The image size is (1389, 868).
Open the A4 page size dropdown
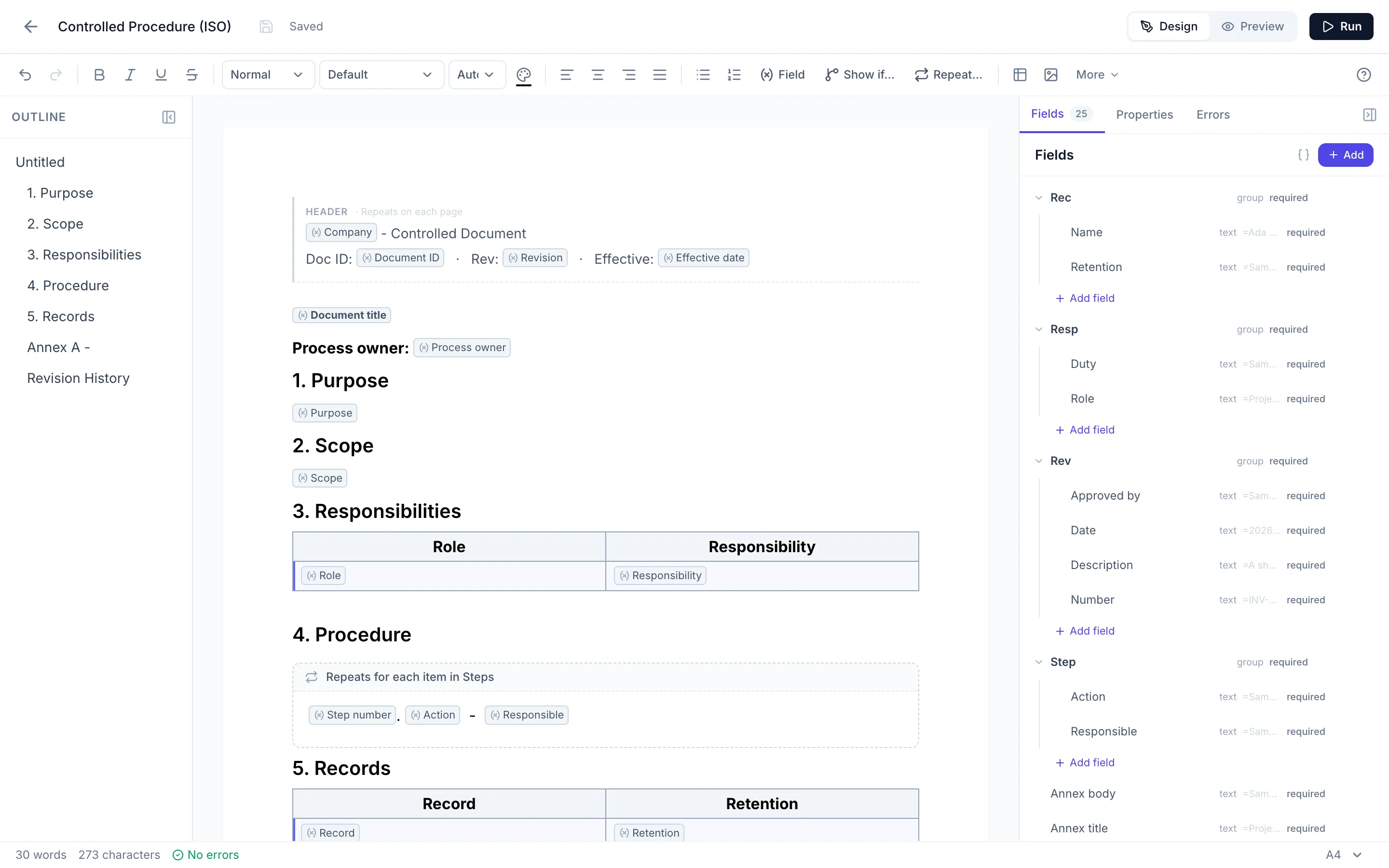(1344, 855)
